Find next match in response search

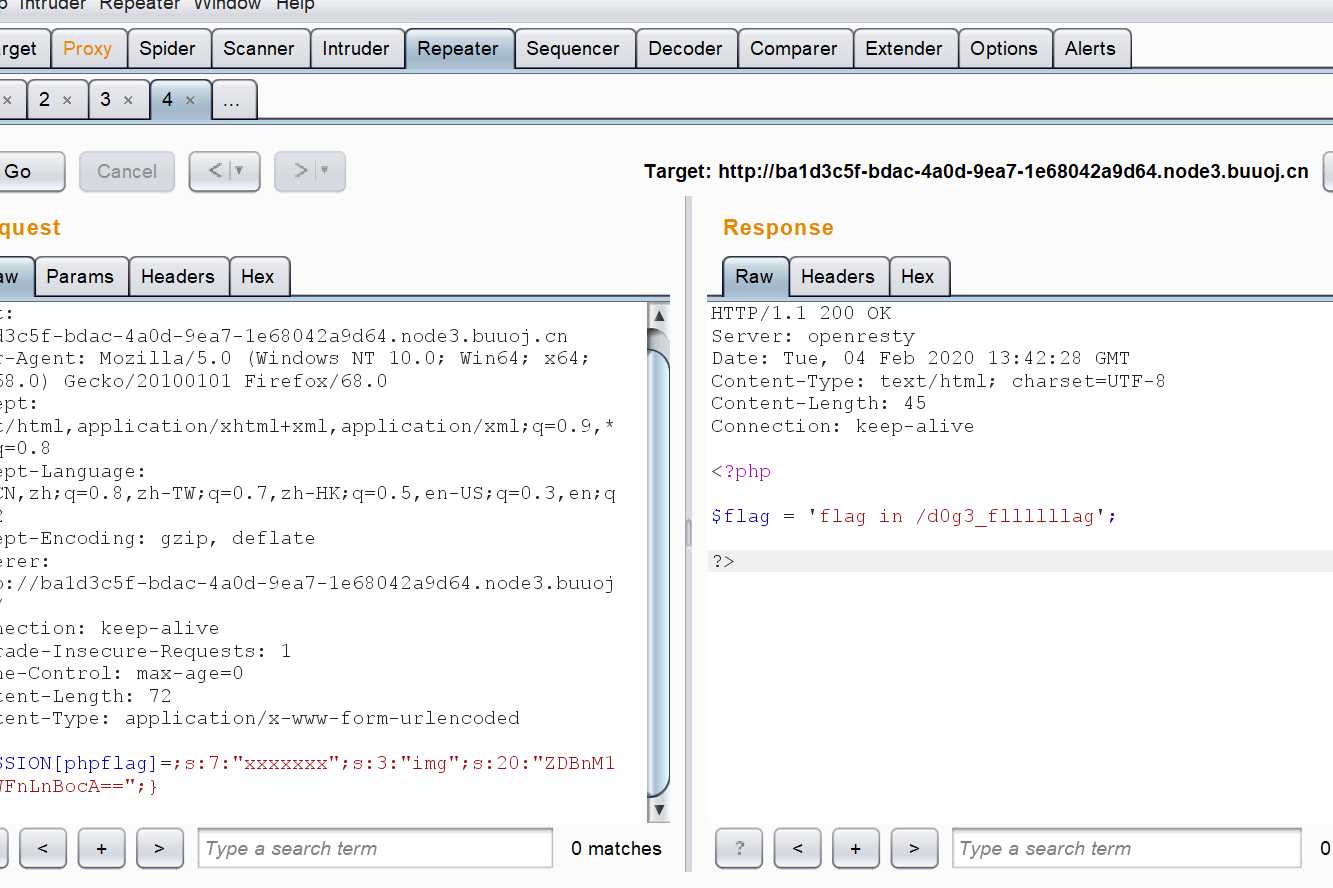914,848
